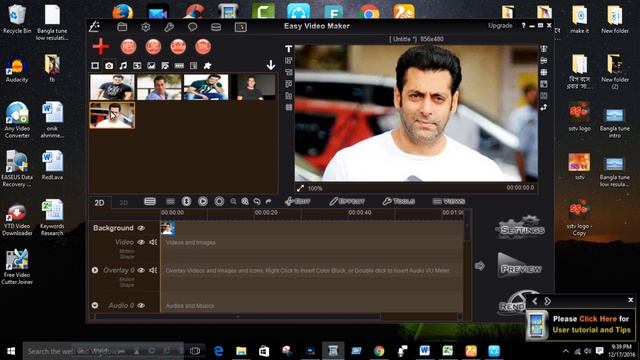Image resolution: width=640 pixels, height=360 pixels.
Task: Go to previous tip with left chevron
Action: click(535, 301)
